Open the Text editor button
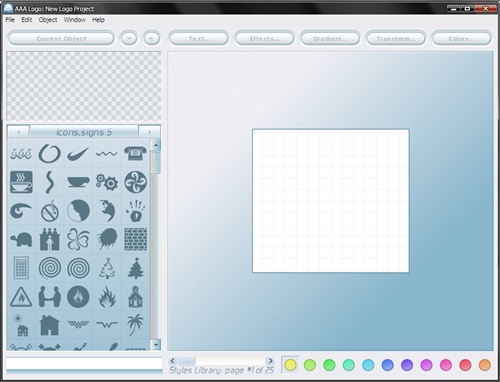Image resolution: width=500 pixels, height=382 pixels. coord(199,38)
